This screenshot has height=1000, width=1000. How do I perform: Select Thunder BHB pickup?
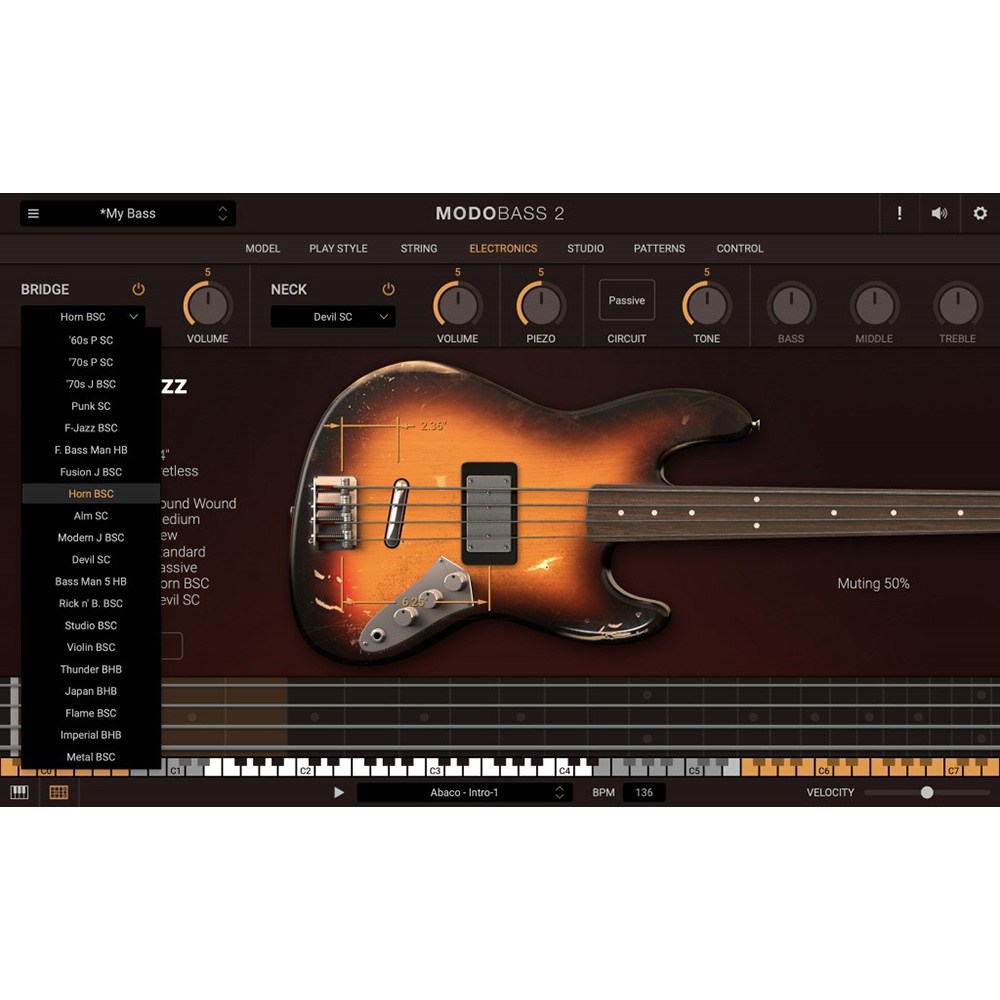pyautogui.click(x=91, y=670)
